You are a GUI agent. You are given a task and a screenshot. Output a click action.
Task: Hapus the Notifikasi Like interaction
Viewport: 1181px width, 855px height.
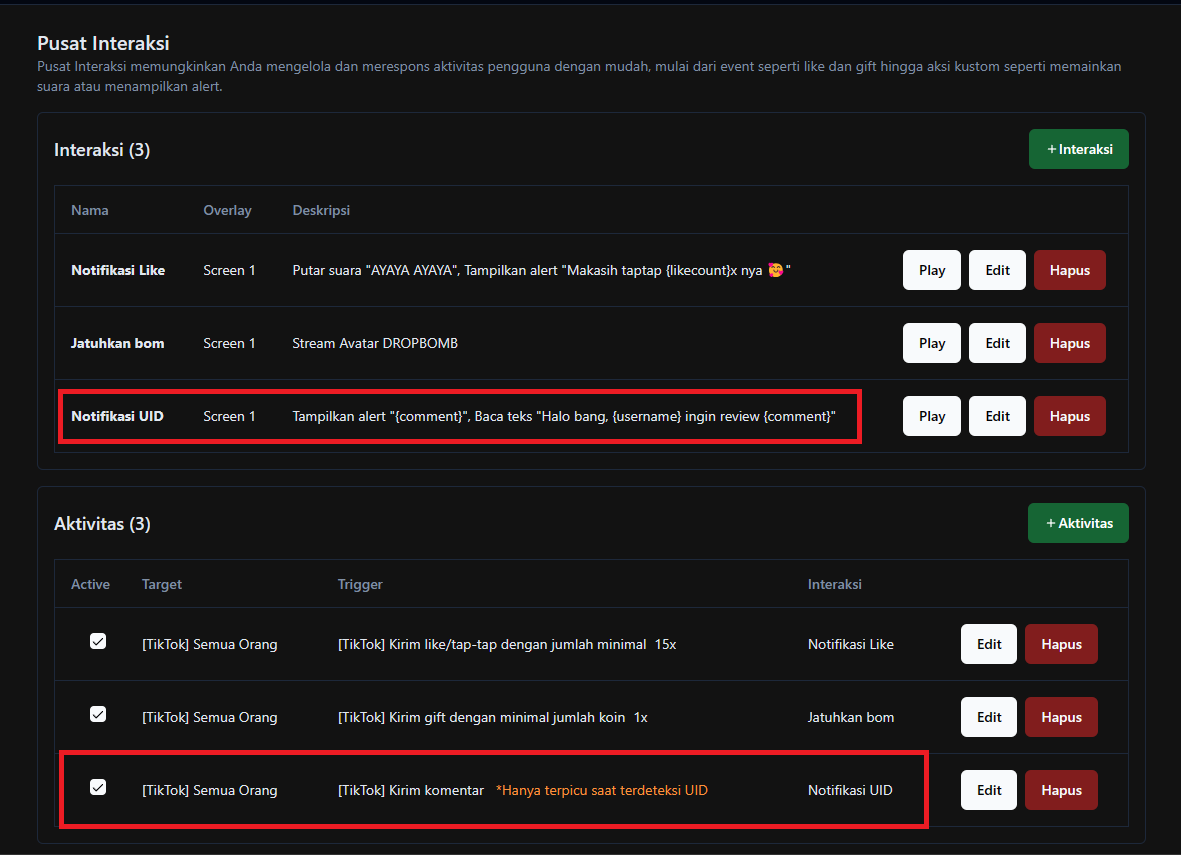[1069, 270]
